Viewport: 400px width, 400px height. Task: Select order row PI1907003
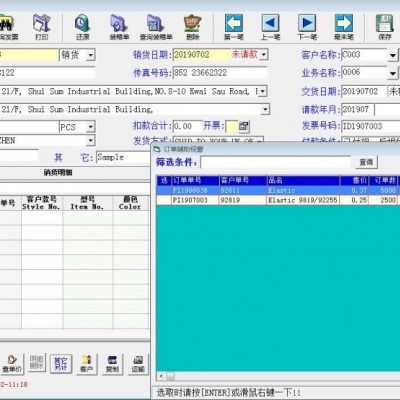(278, 200)
